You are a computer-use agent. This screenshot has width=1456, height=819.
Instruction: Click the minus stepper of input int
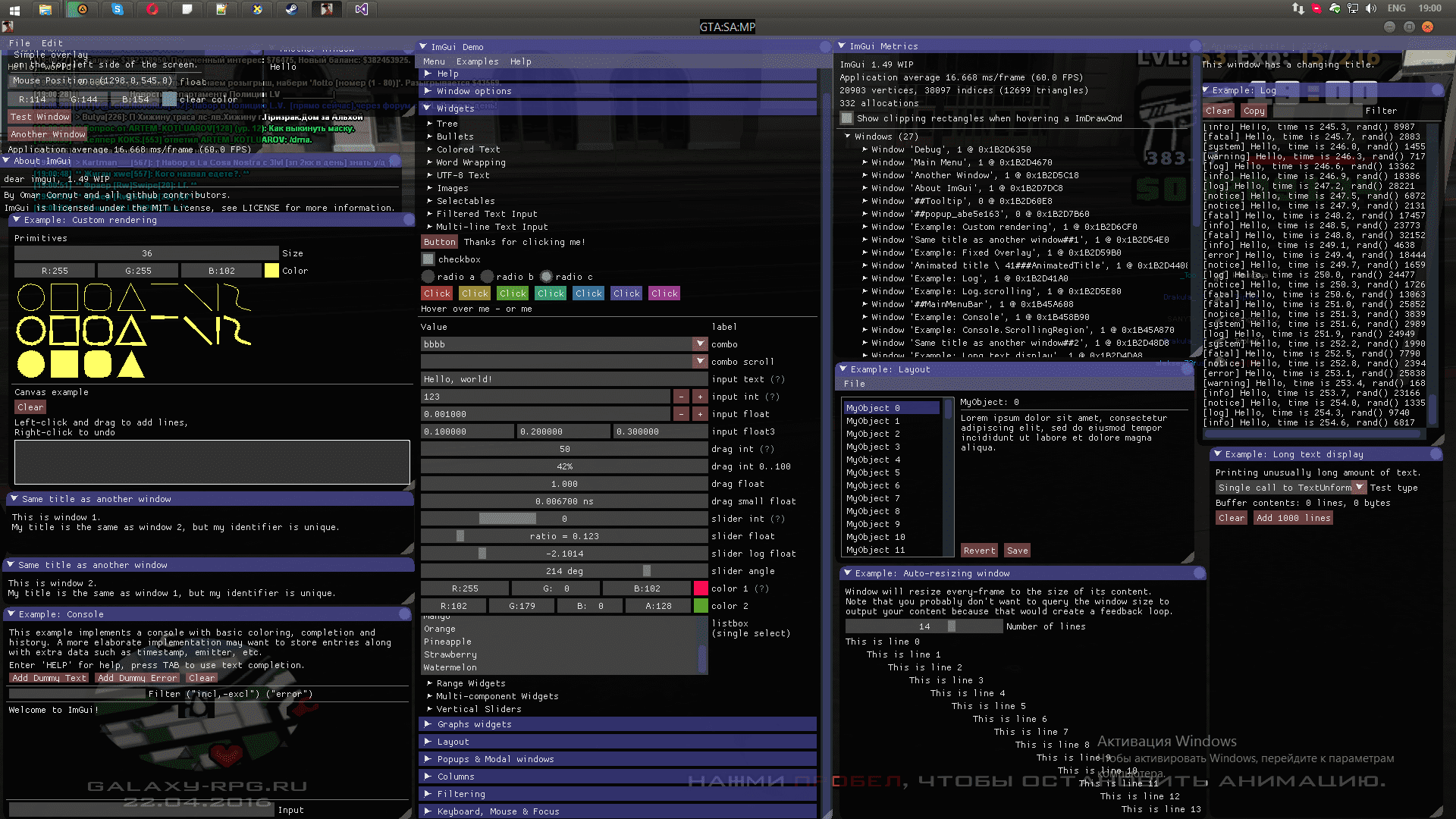click(681, 397)
